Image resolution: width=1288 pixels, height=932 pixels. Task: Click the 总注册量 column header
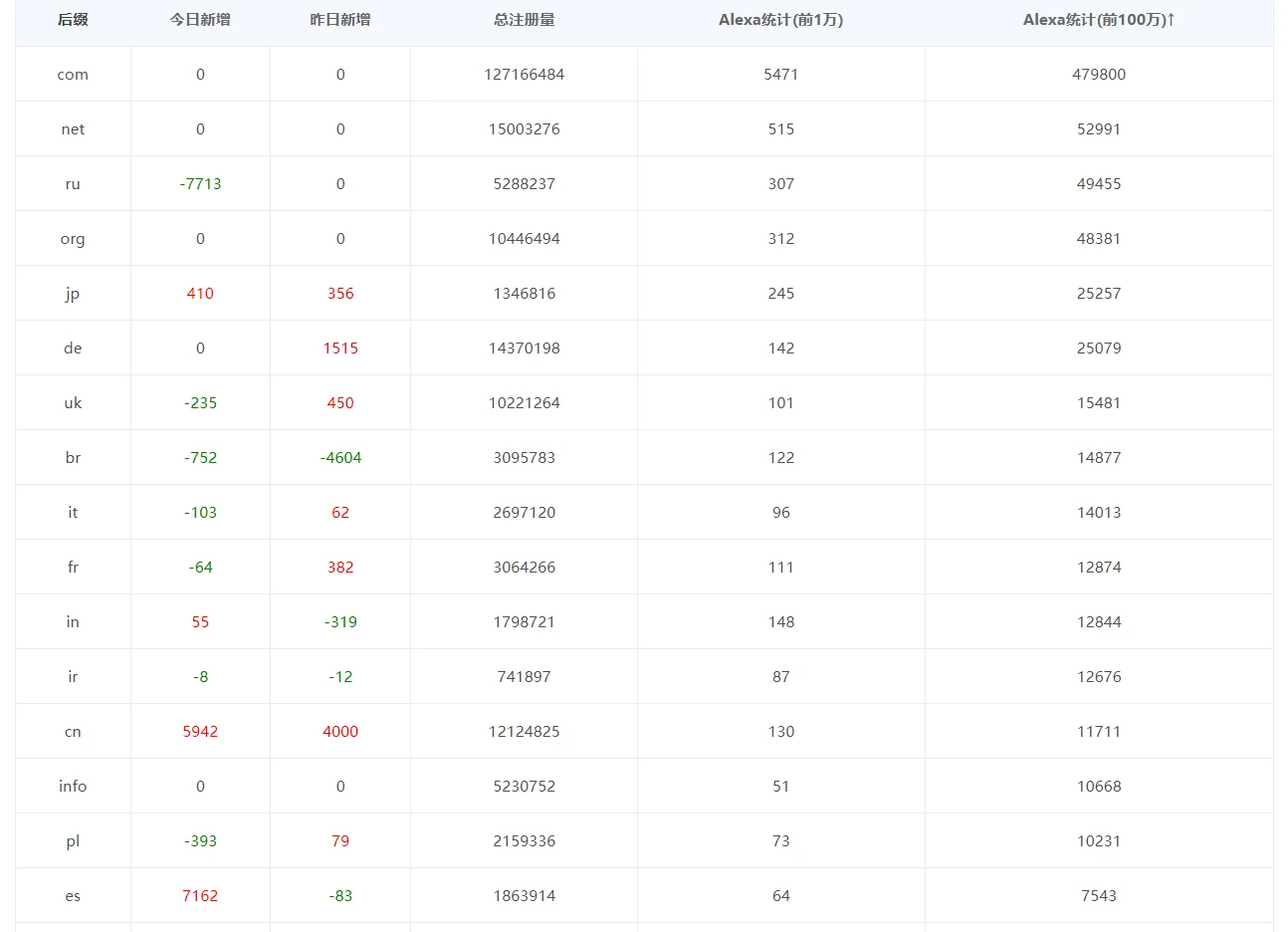coord(524,20)
